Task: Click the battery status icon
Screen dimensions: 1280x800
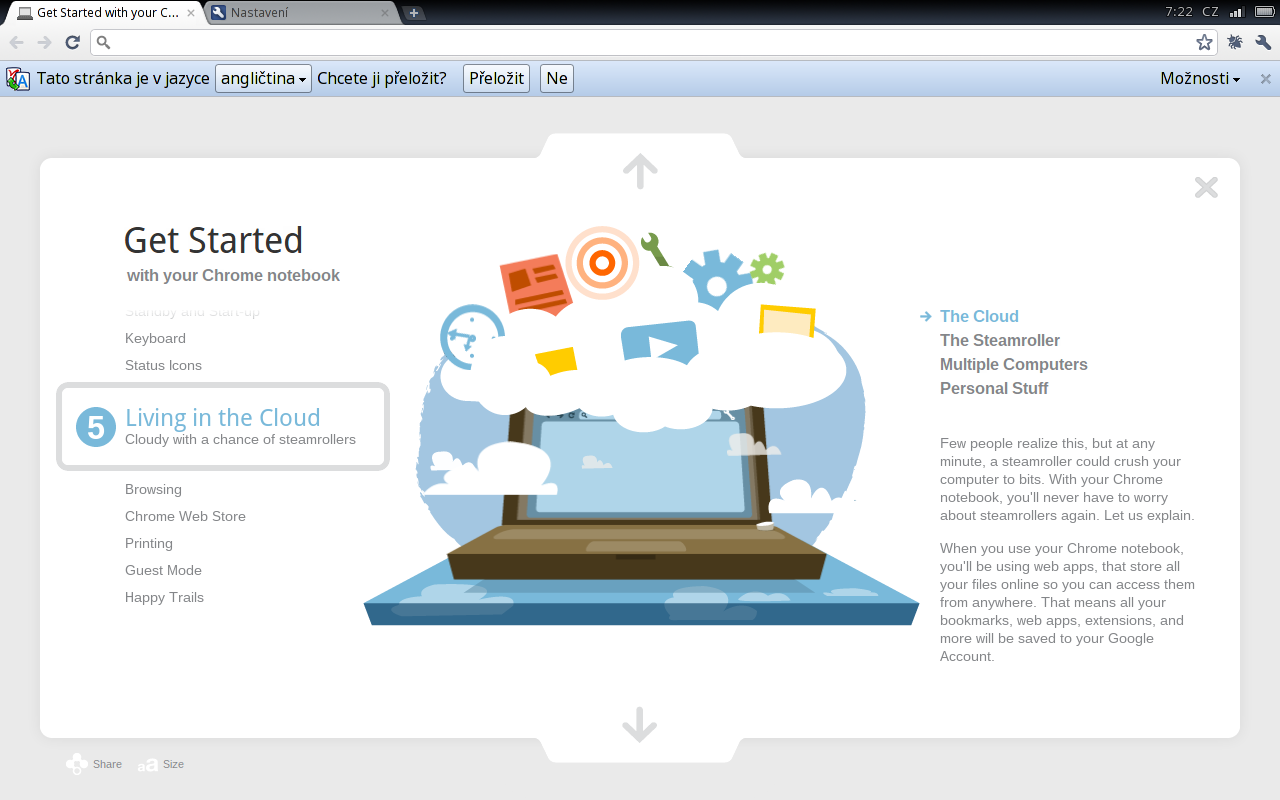Action: click(1264, 12)
